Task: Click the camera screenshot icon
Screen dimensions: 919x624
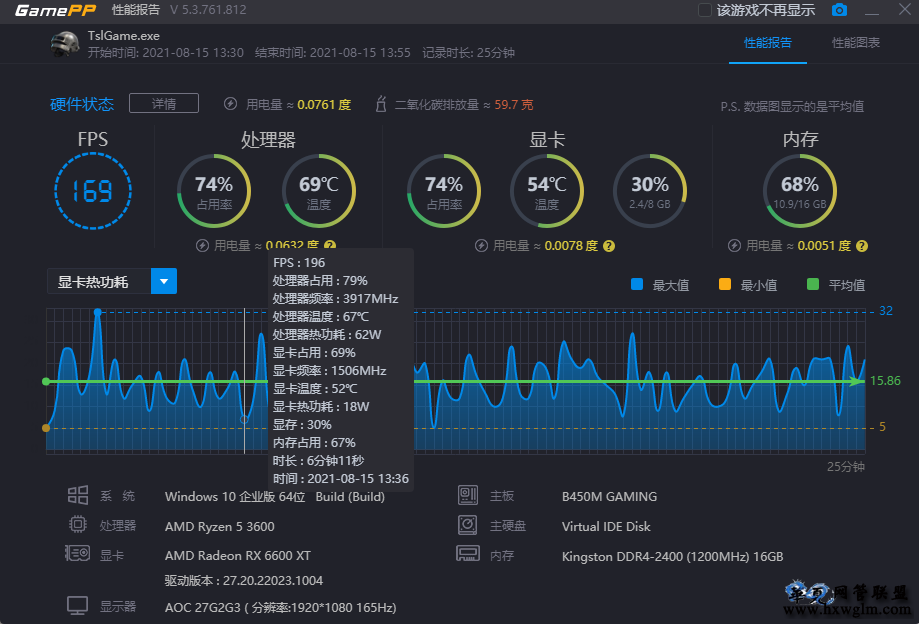Action: click(x=839, y=10)
